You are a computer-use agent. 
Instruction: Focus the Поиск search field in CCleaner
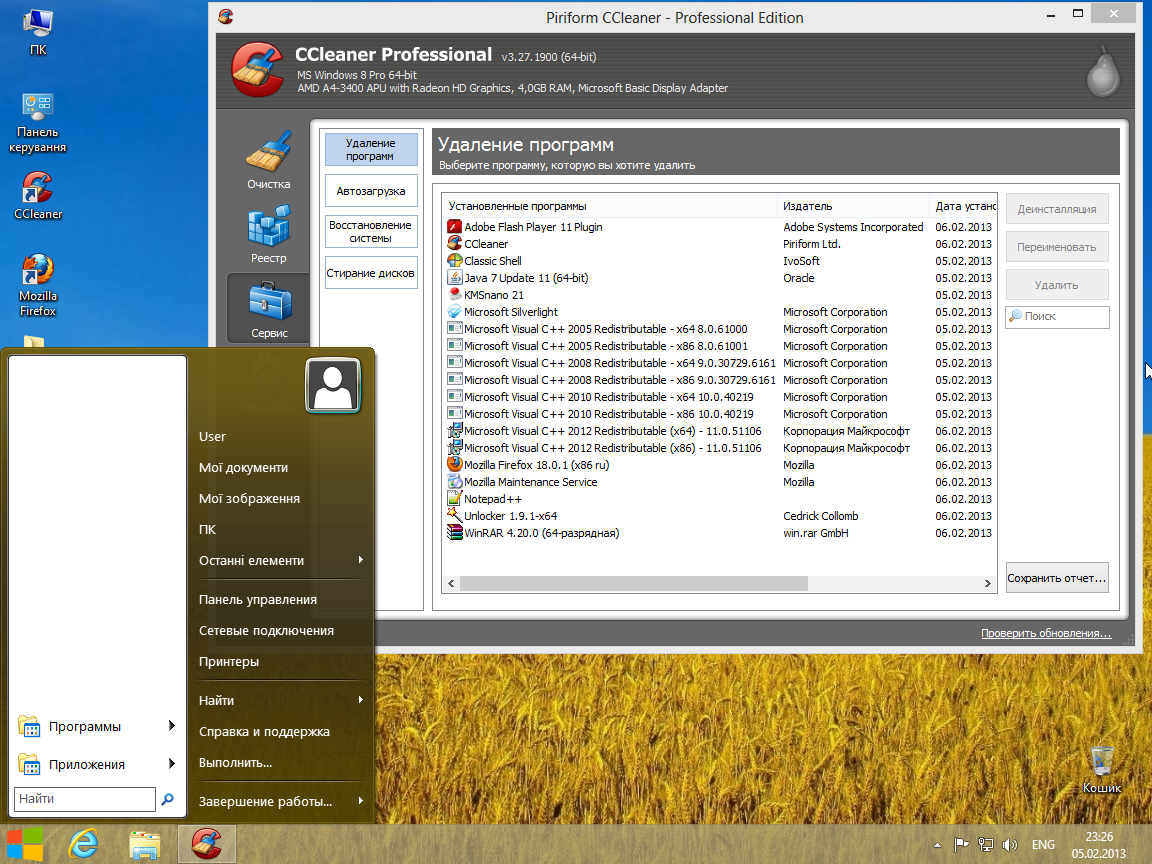click(1056, 317)
